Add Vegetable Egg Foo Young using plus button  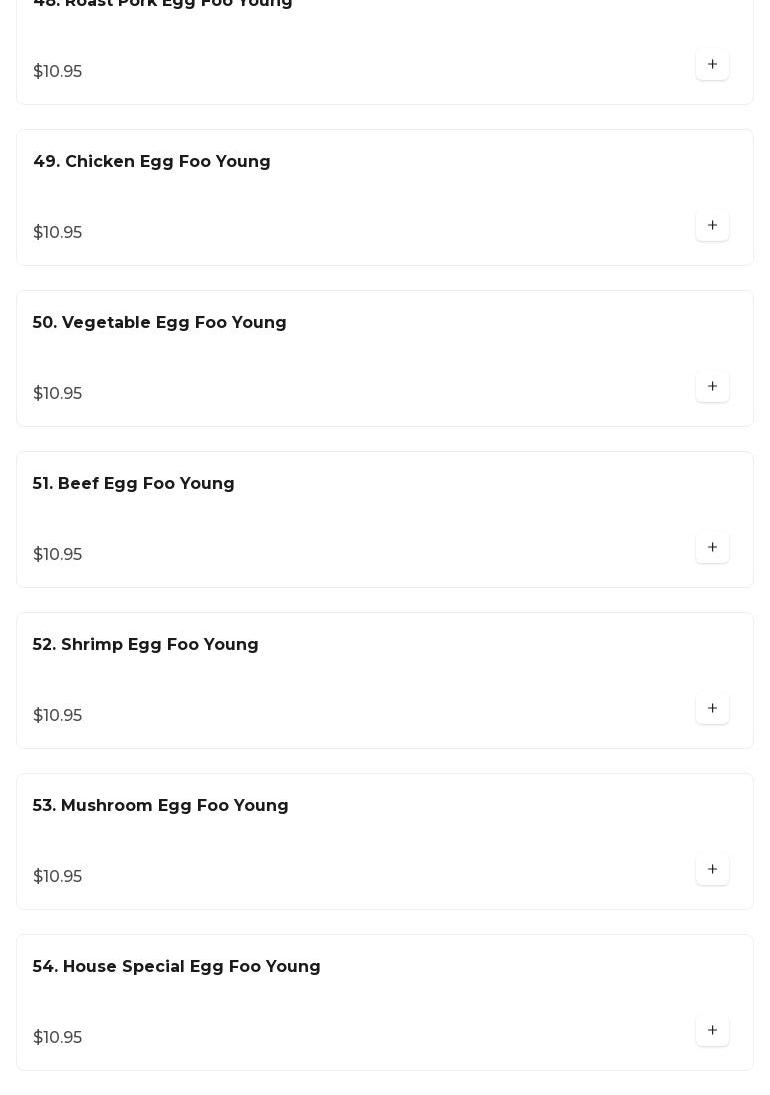[x=712, y=387]
